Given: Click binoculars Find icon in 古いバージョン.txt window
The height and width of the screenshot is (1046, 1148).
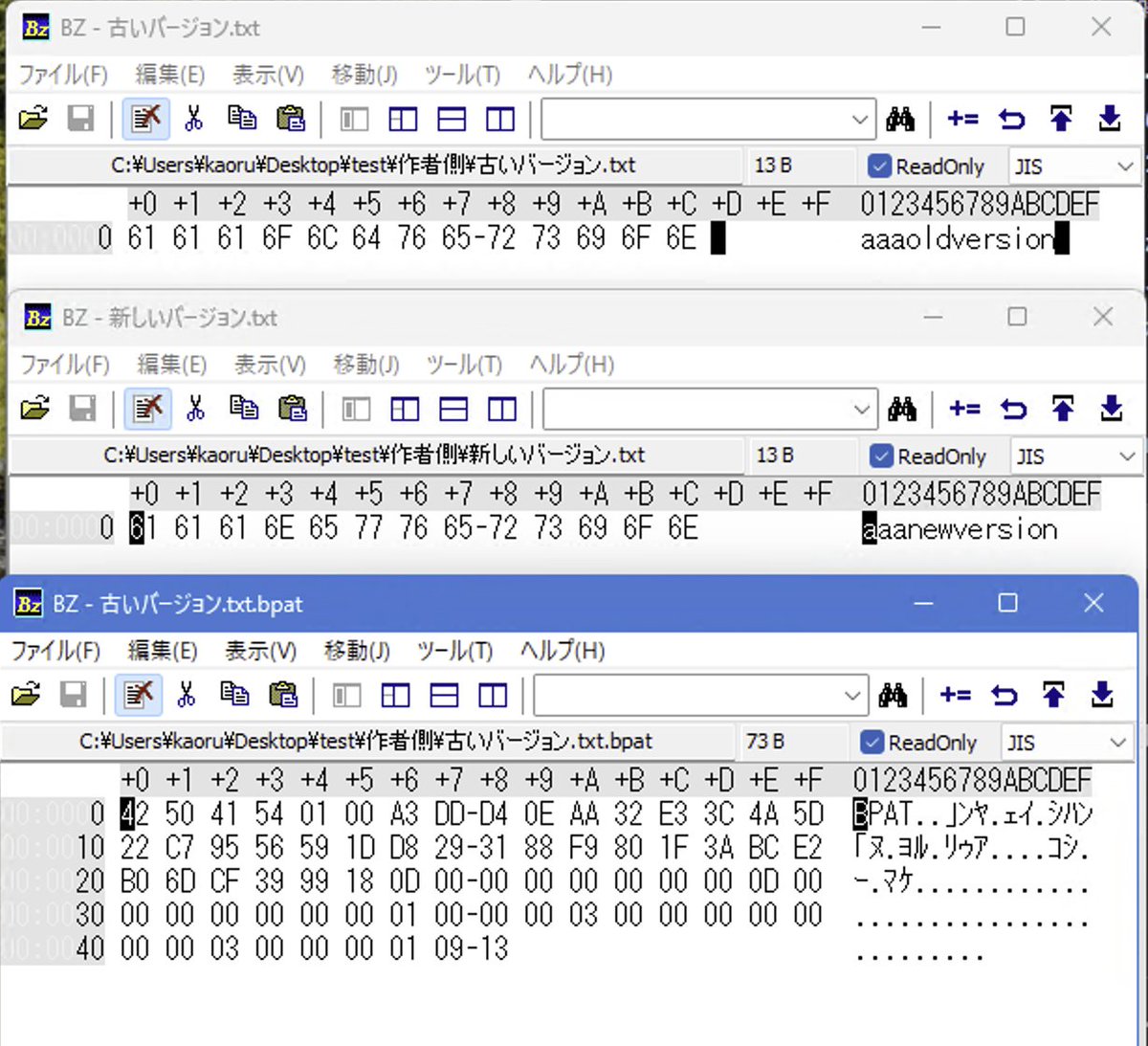Looking at the screenshot, I should click(900, 119).
